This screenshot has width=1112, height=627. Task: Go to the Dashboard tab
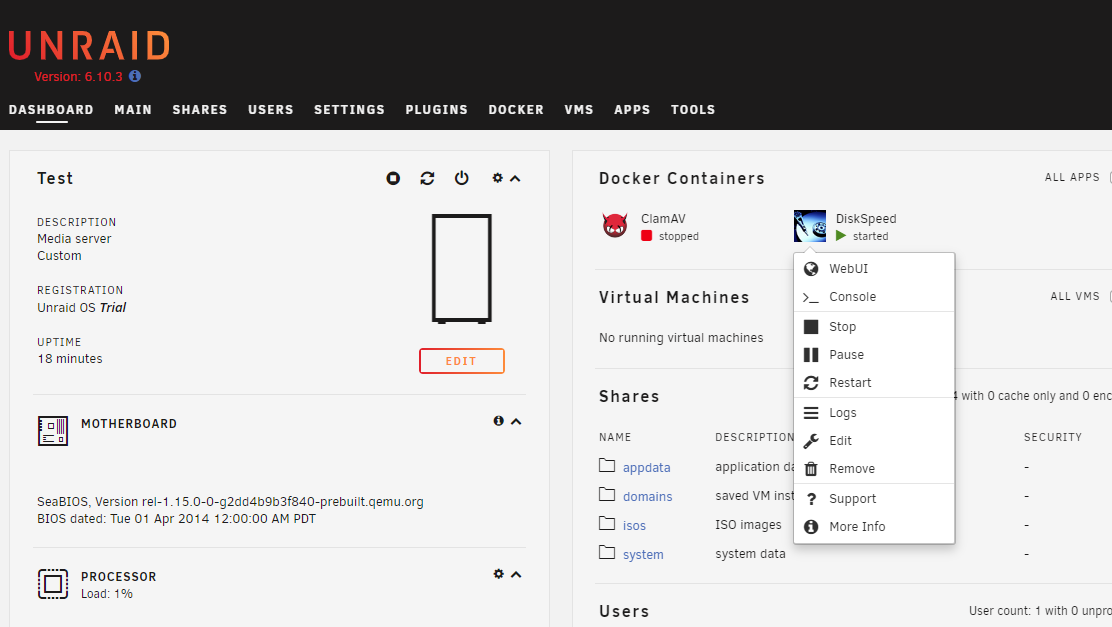click(x=51, y=110)
